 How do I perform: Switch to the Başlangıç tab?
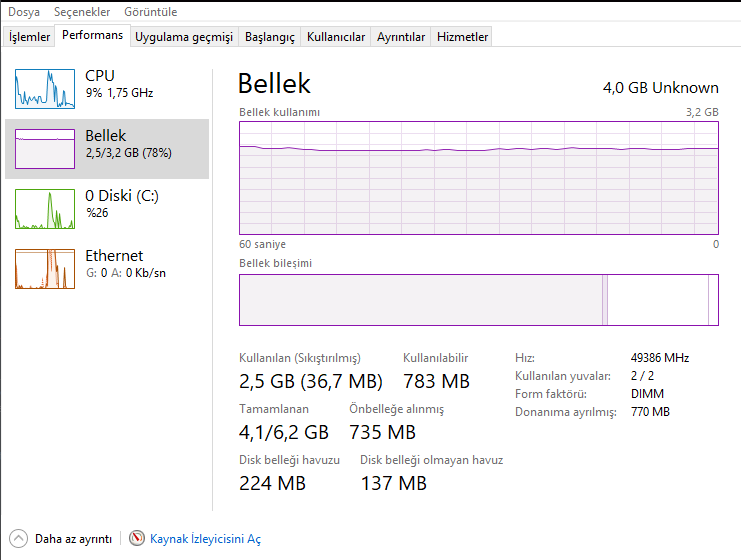(271, 37)
